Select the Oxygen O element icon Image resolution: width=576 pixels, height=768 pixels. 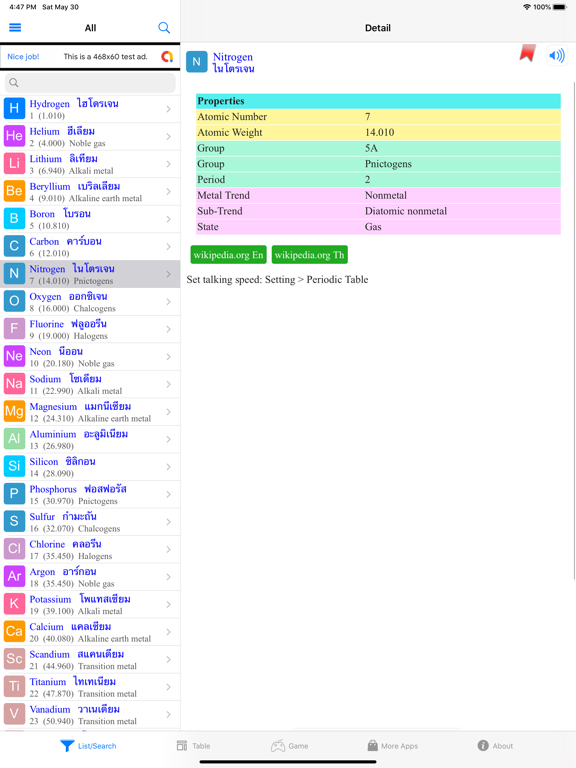point(14,301)
